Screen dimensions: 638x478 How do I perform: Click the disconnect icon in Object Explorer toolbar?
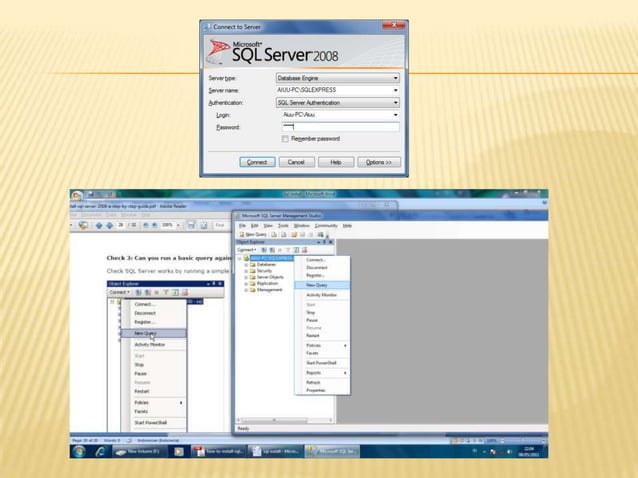click(x=272, y=250)
